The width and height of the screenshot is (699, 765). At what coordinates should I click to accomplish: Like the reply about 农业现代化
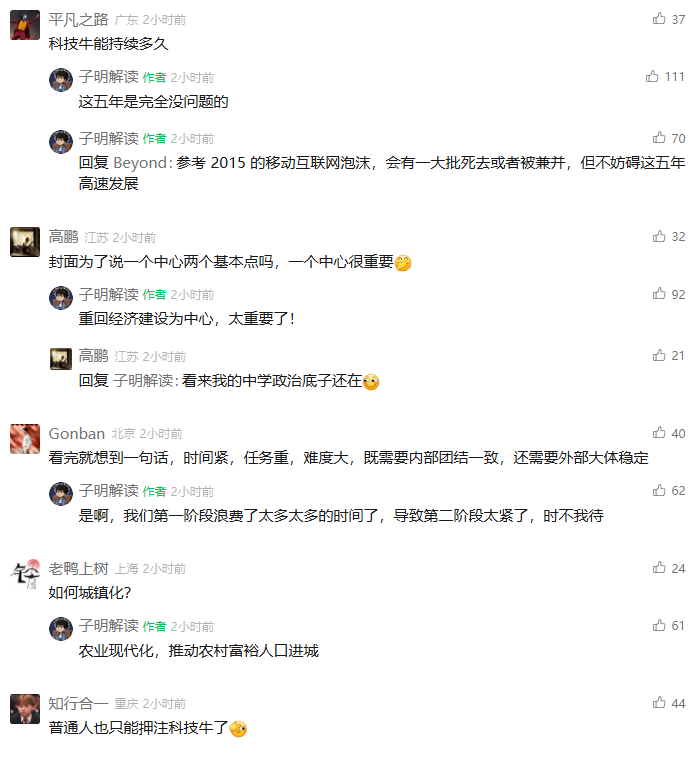tap(659, 626)
